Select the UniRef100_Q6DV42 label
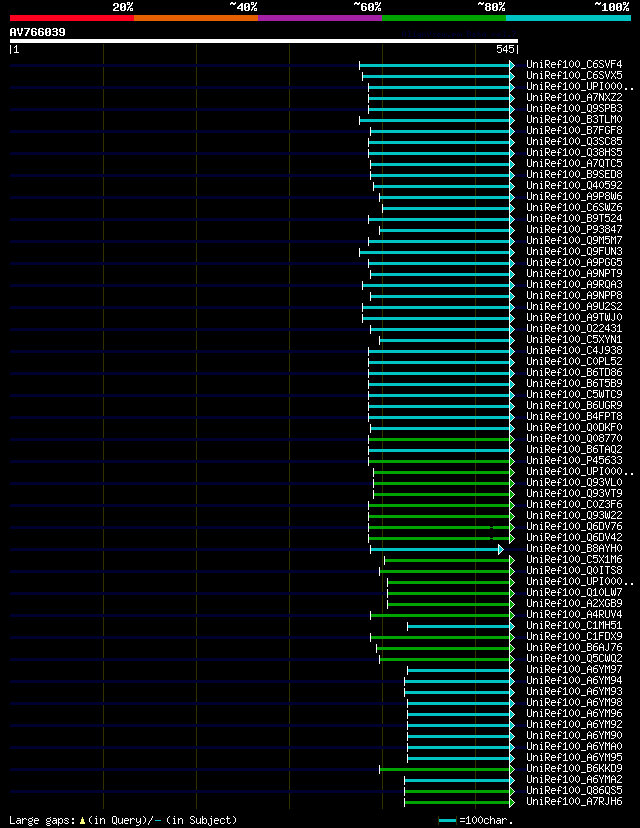Screen dimensions: 640x828 574,538
